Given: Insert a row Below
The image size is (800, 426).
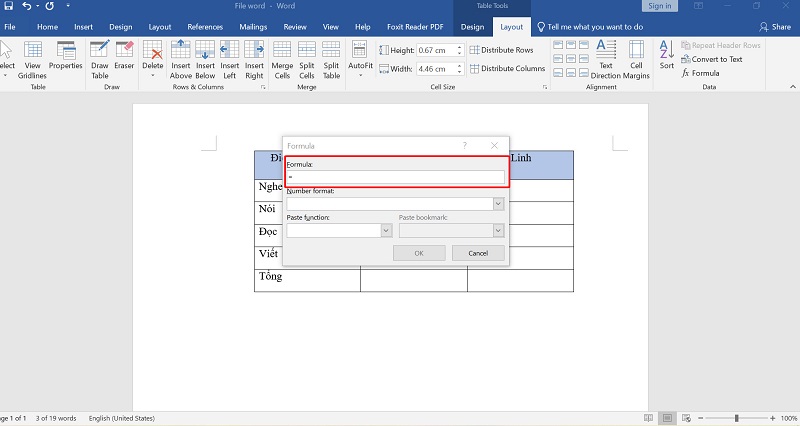Looking at the screenshot, I should pos(205,60).
